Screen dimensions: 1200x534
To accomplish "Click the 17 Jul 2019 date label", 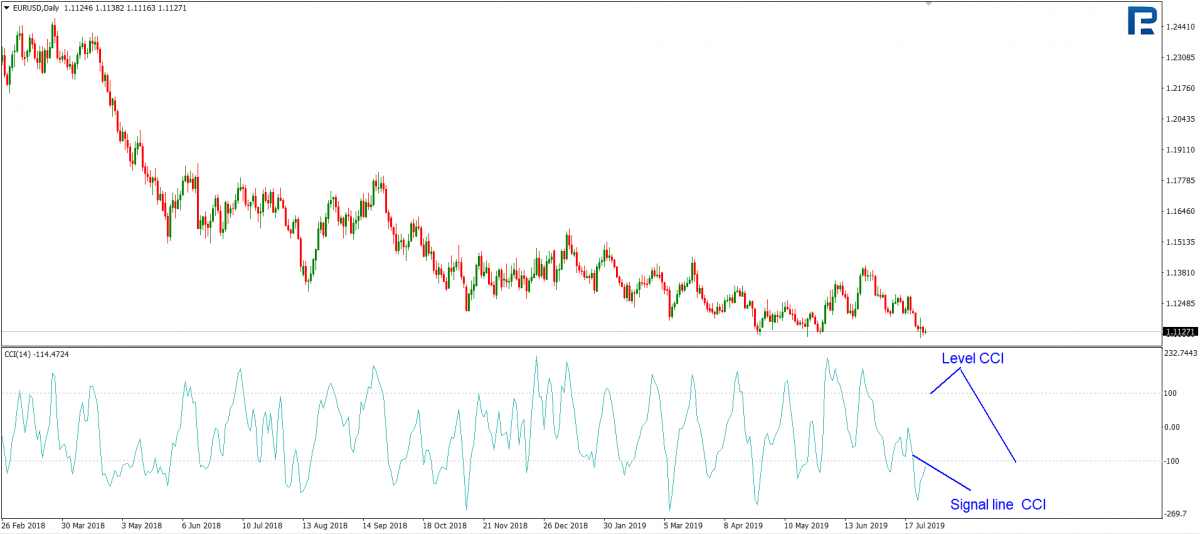I will [x=922, y=524].
